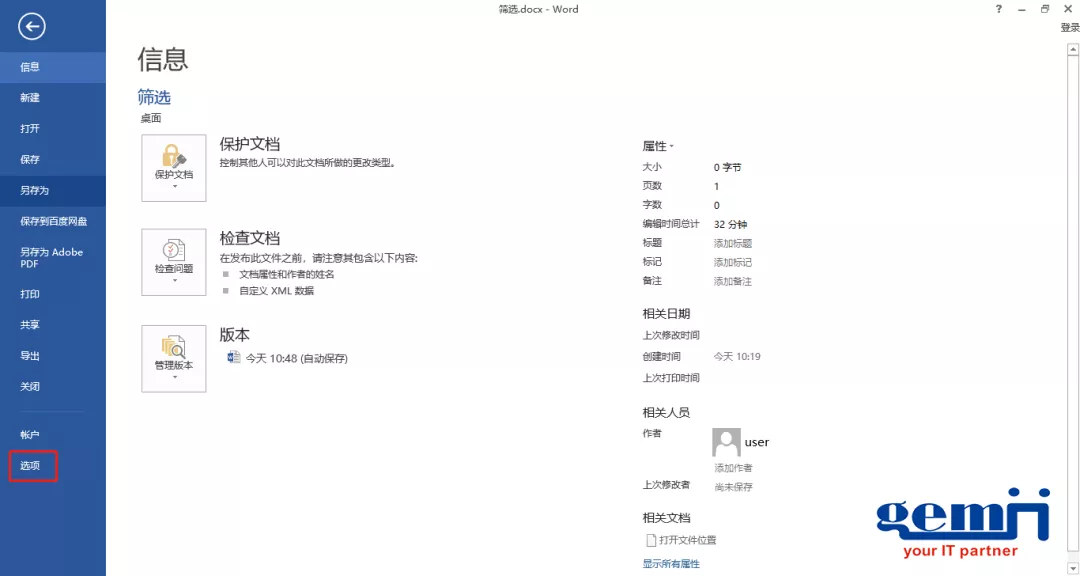Open Word Help with the question mark icon

pyautogui.click(x=997, y=9)
